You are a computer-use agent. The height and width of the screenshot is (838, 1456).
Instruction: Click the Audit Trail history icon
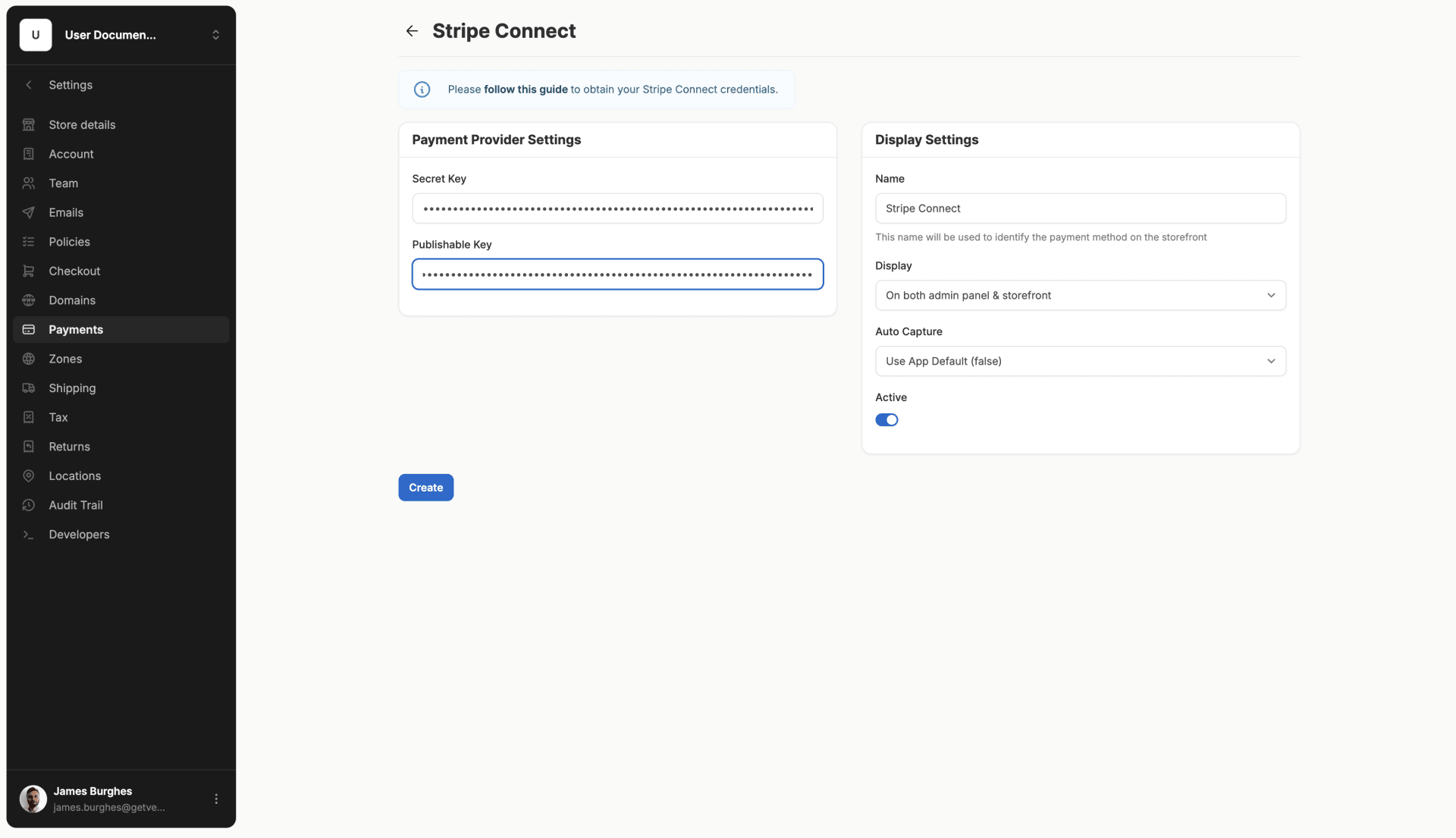click(29, 505)
